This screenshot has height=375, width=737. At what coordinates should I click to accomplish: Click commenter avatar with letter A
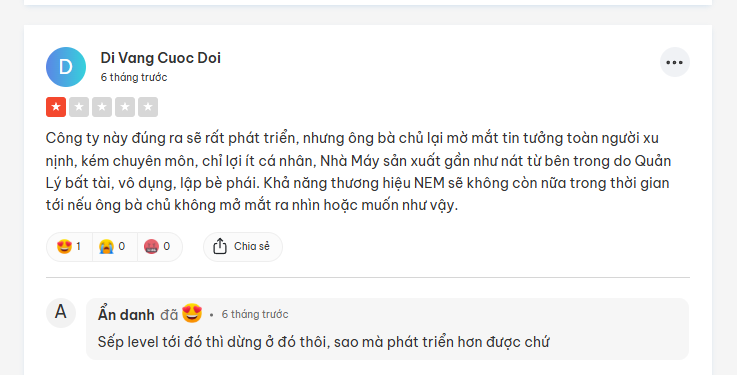tap(61, 312)
